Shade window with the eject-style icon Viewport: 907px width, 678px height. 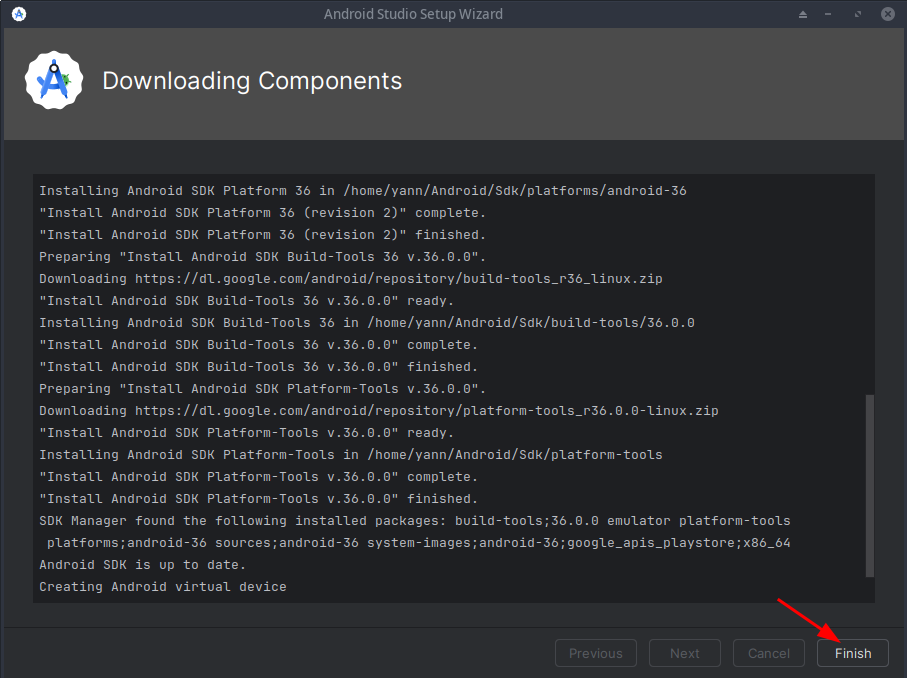(802, 14)
